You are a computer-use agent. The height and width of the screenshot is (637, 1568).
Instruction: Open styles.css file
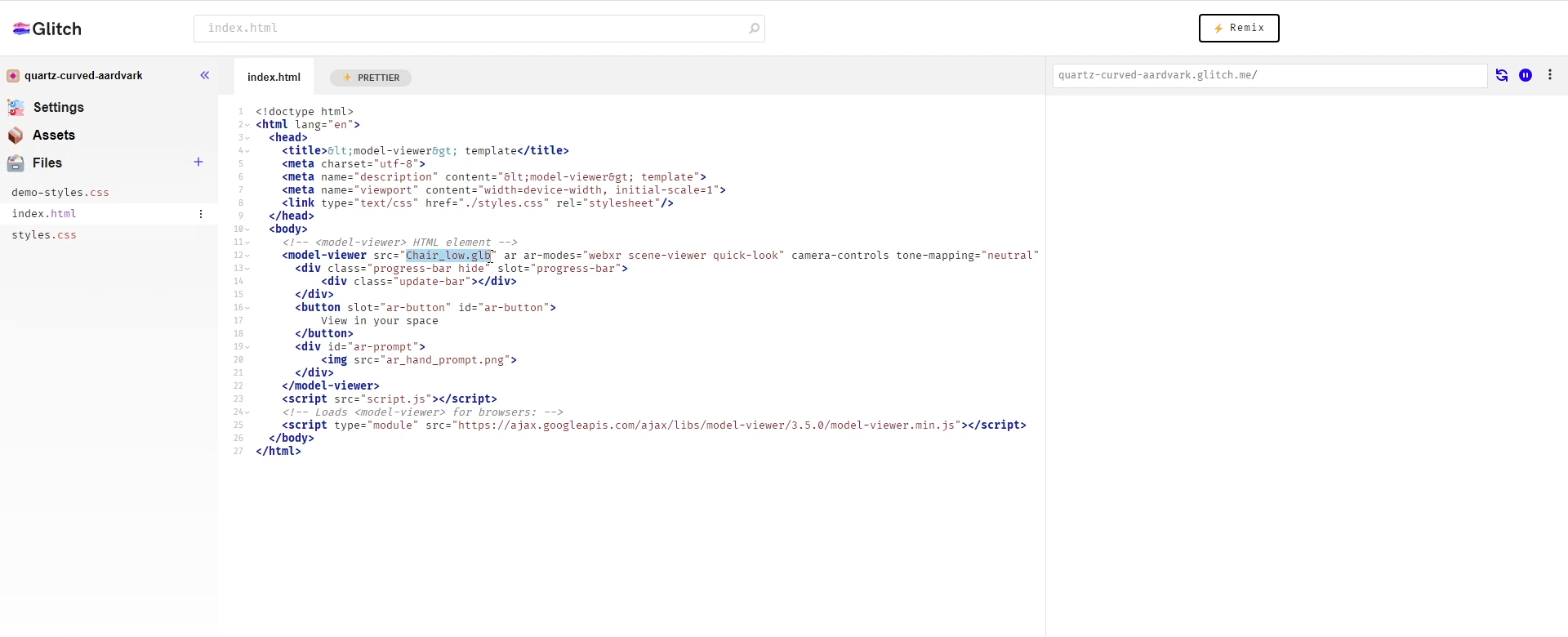coord(44,235)
